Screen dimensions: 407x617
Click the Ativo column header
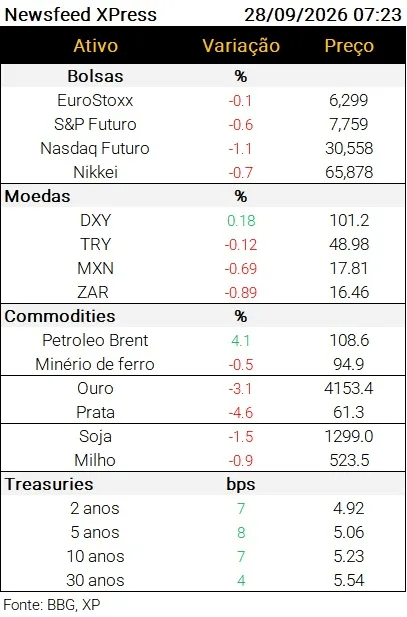tap(96, 46)
